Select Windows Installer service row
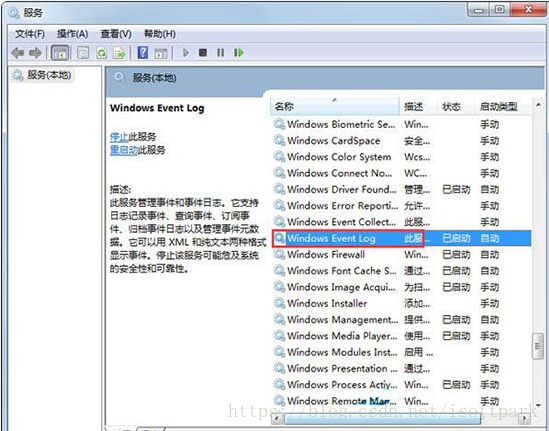This screenshot has height=431, width=549. [x=402, y=303]
